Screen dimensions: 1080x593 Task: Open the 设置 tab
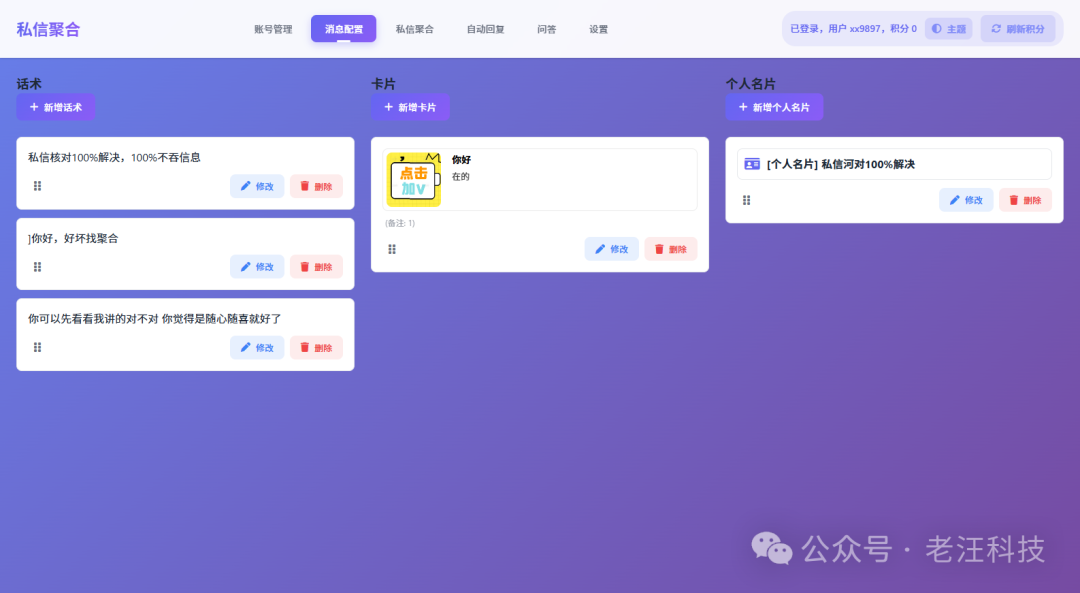click(599, 29)
